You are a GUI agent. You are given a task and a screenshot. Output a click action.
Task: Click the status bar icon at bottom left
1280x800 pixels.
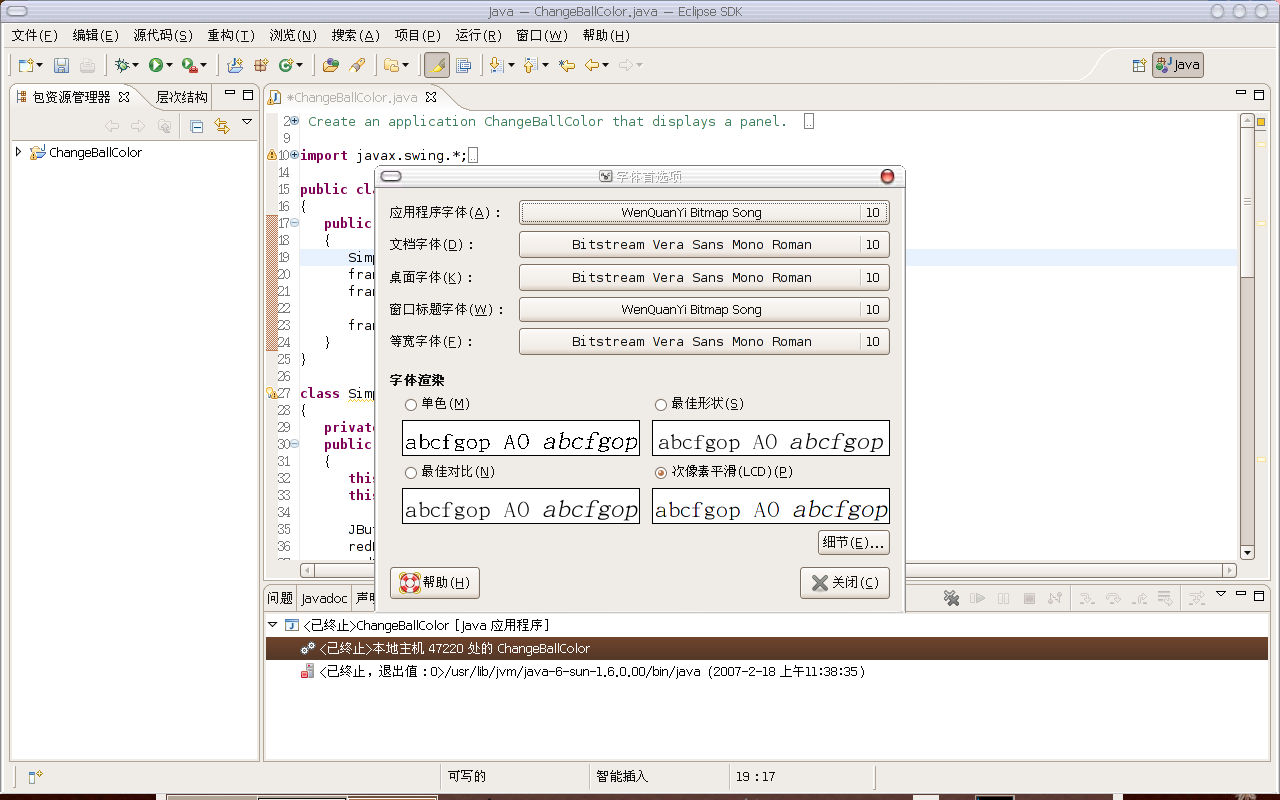35,776
